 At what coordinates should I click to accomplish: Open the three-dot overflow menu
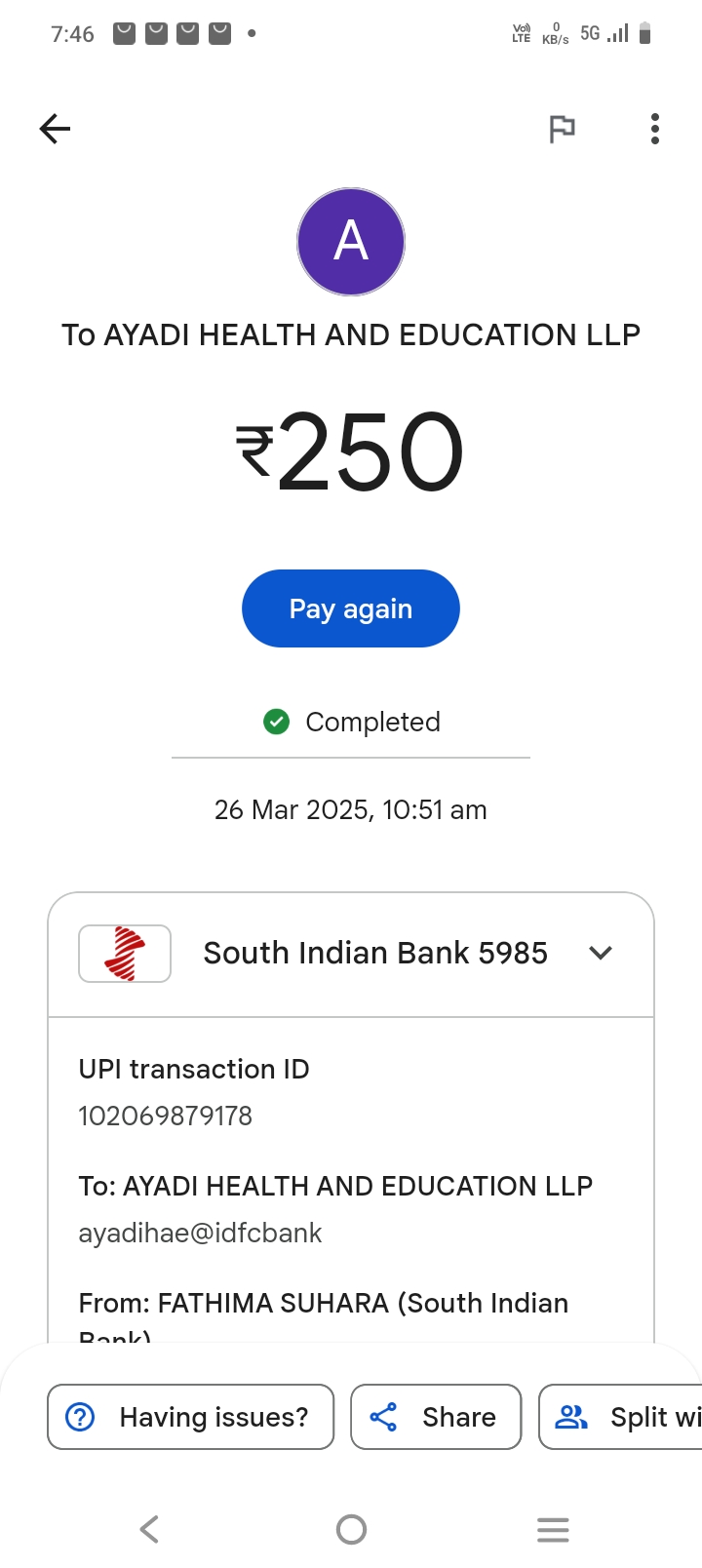click(x=655, y=129)
